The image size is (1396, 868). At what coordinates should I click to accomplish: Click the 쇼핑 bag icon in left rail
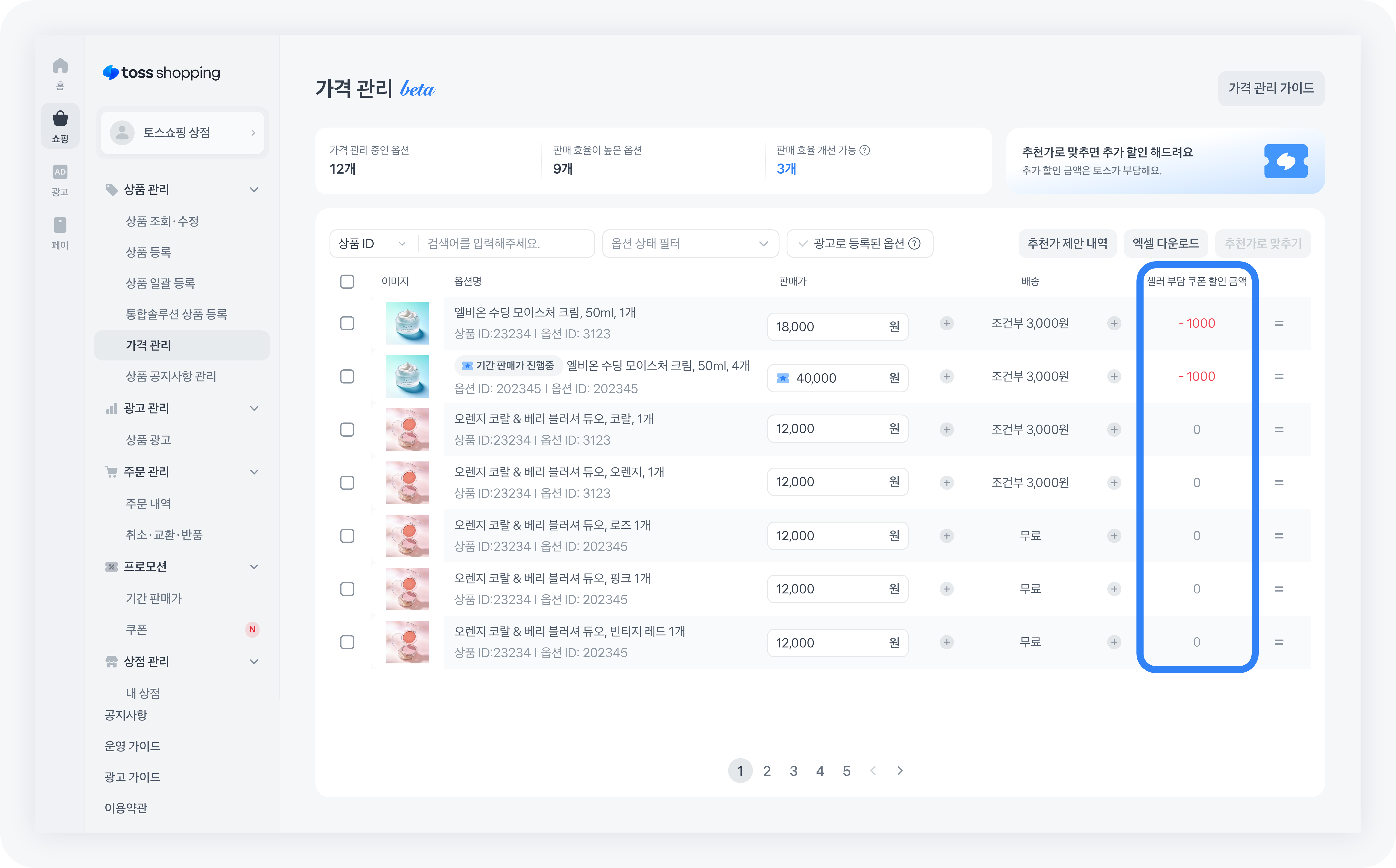[x=60, y=119]
